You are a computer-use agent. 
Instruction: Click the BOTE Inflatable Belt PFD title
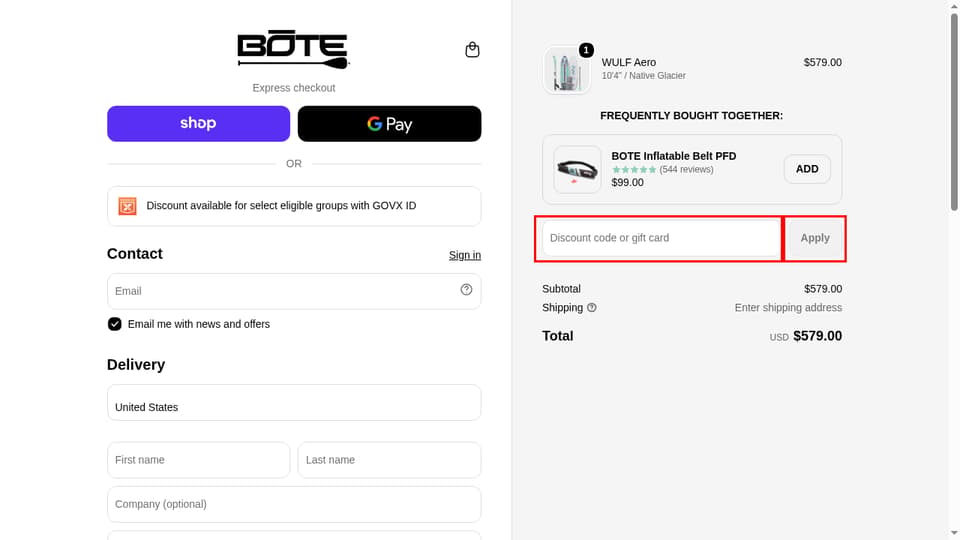tap(673, 156)
